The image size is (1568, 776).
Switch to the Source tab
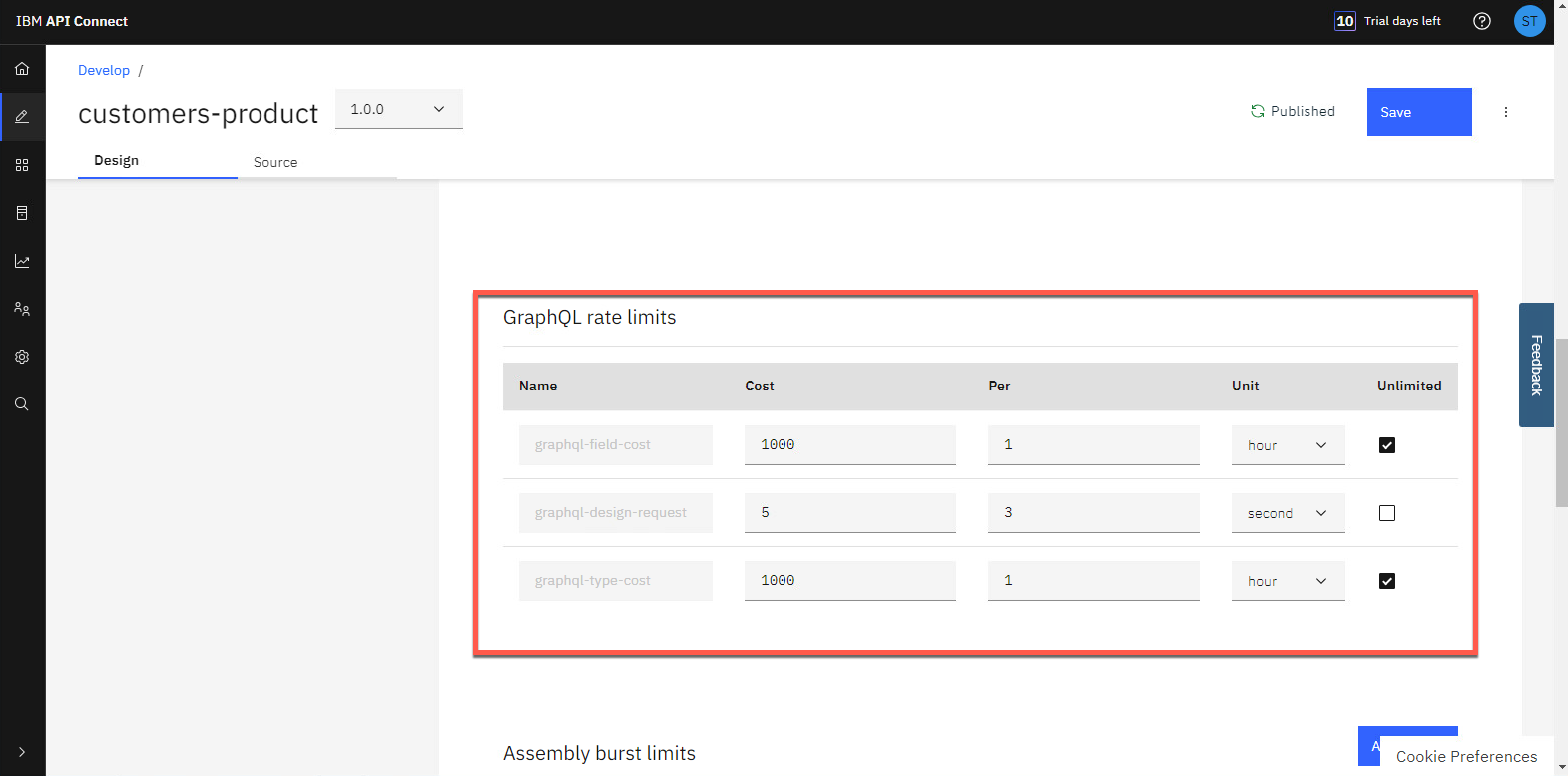tap(275, 162)
